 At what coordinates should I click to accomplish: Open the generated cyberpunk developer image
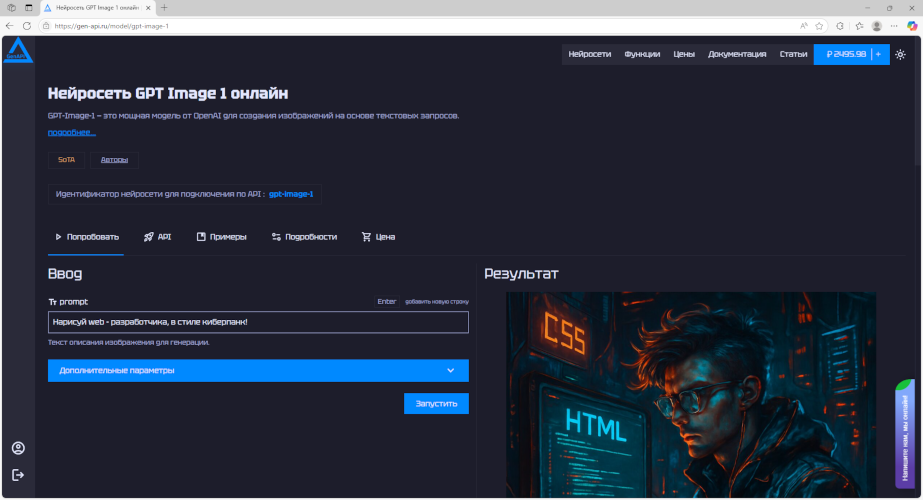tap(691, 395)
